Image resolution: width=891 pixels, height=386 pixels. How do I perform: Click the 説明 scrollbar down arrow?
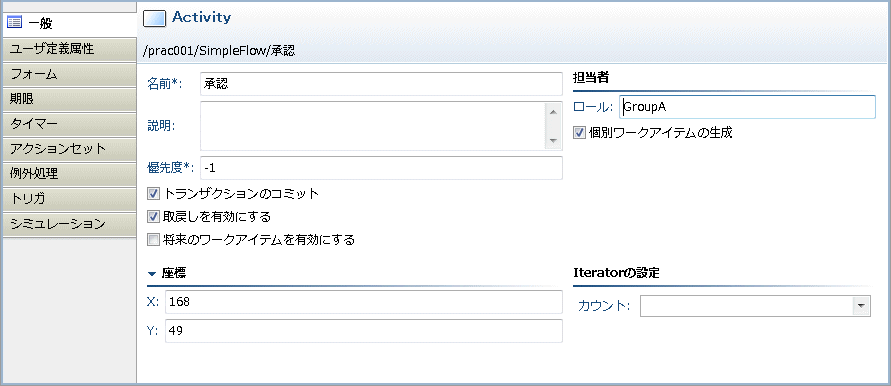coord(552,140)
